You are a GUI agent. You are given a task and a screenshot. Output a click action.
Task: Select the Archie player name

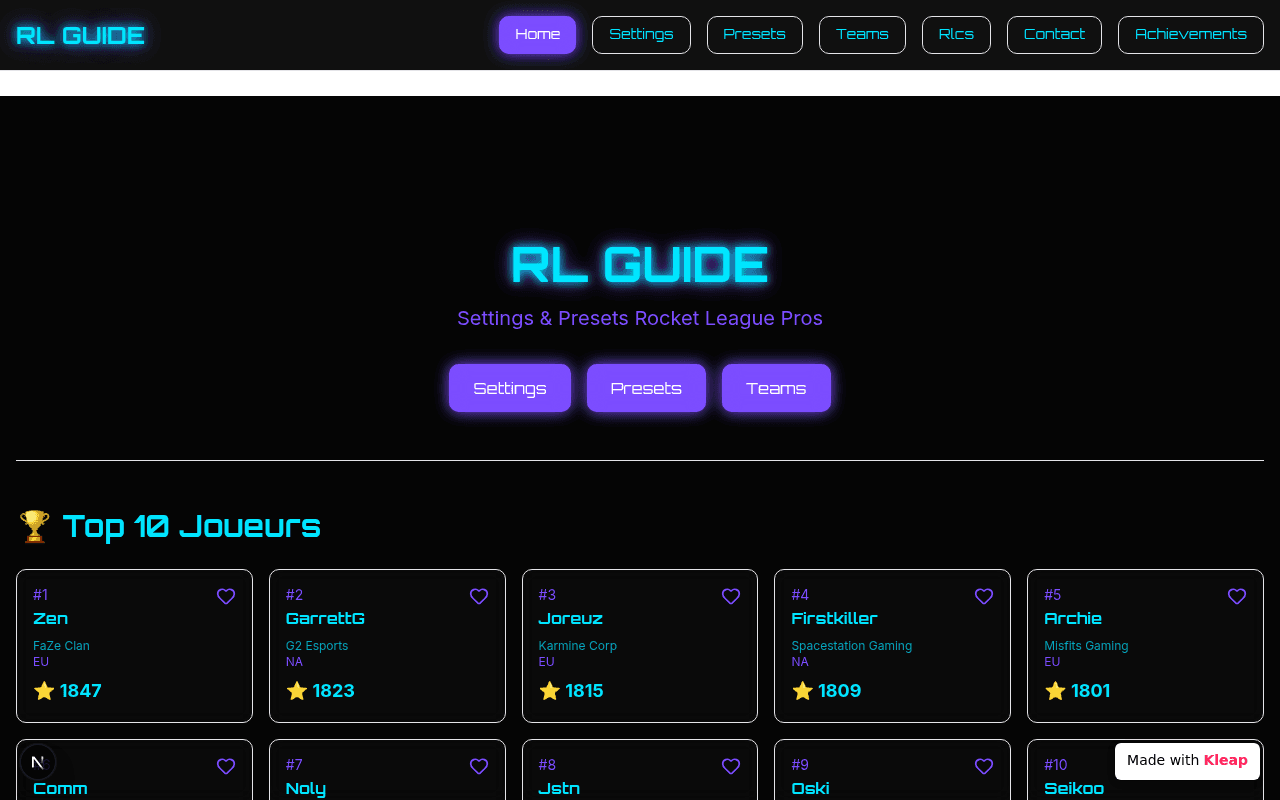click(1073, 619)
